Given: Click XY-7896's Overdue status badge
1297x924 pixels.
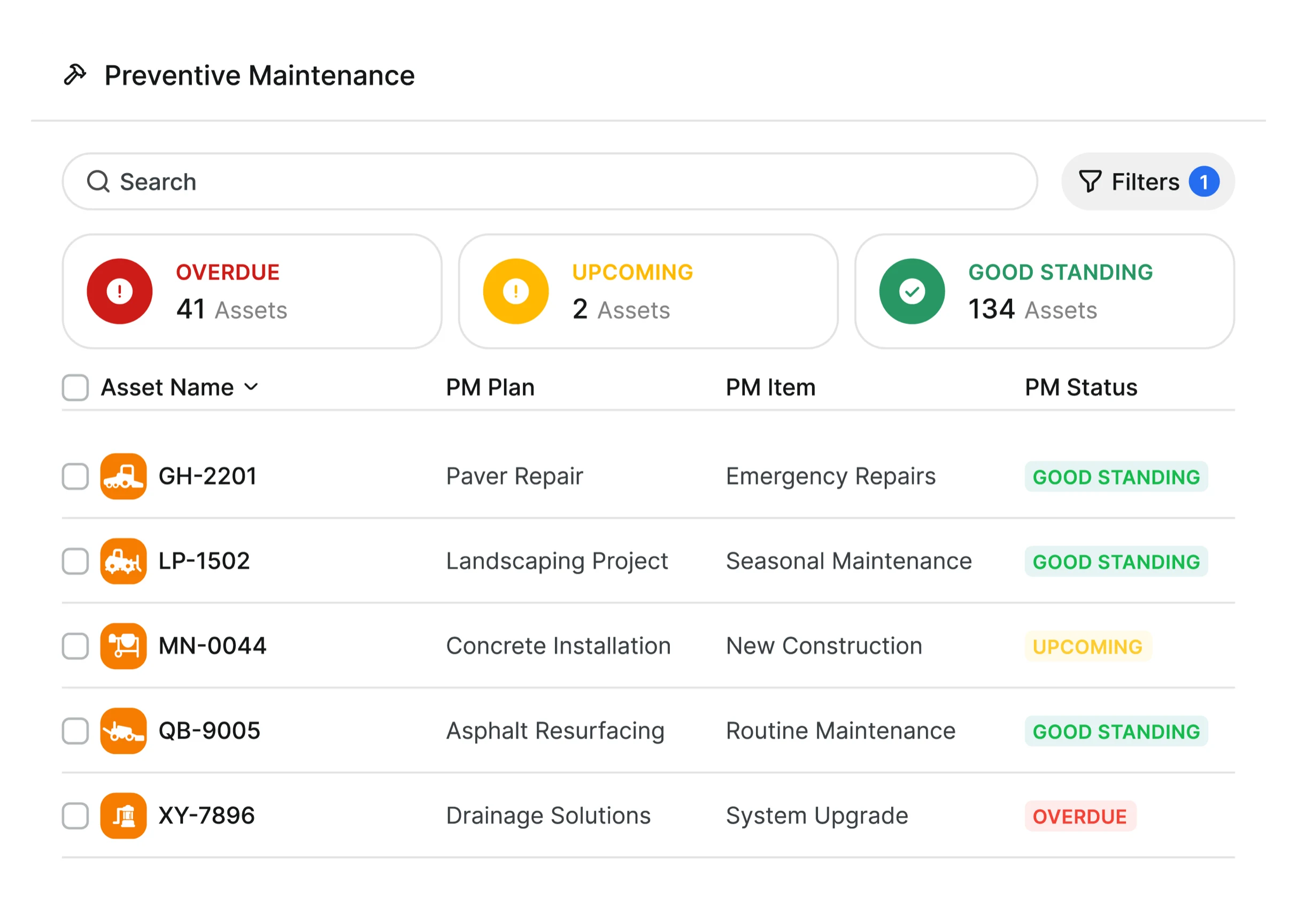Looking at the screenshot, I should pyautogui.click(x=1079, y=816).
